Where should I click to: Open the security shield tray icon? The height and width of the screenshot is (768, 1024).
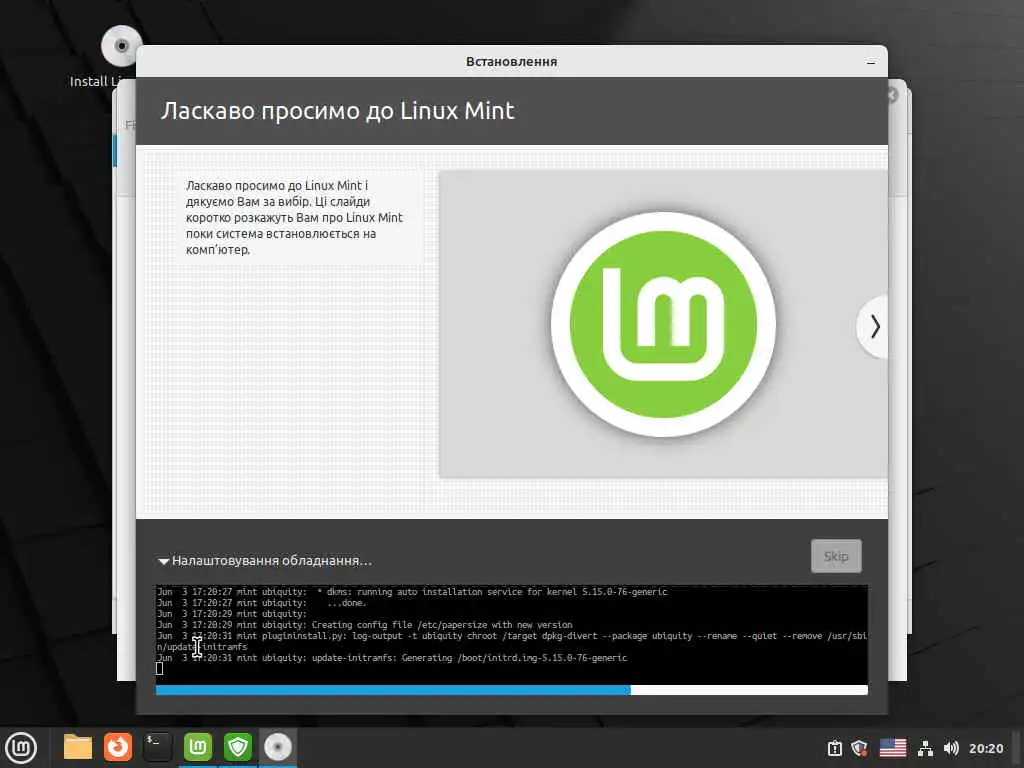tap(859, 748)
